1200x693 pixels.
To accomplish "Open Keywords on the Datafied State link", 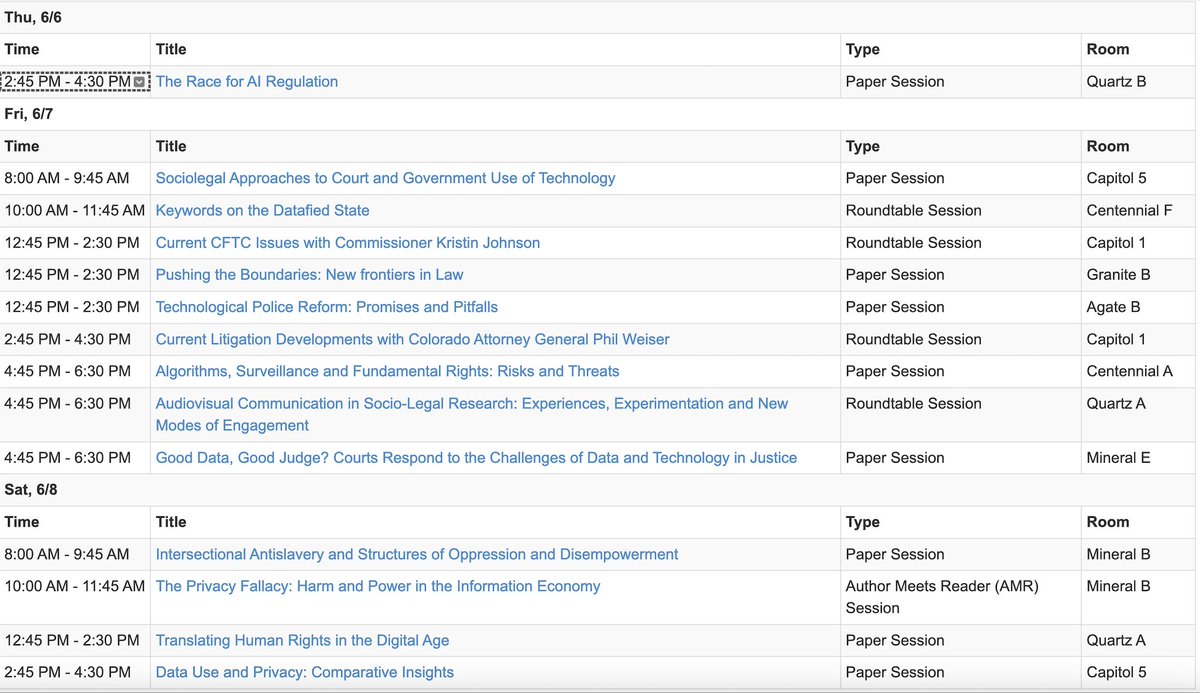I will point(263,210).
